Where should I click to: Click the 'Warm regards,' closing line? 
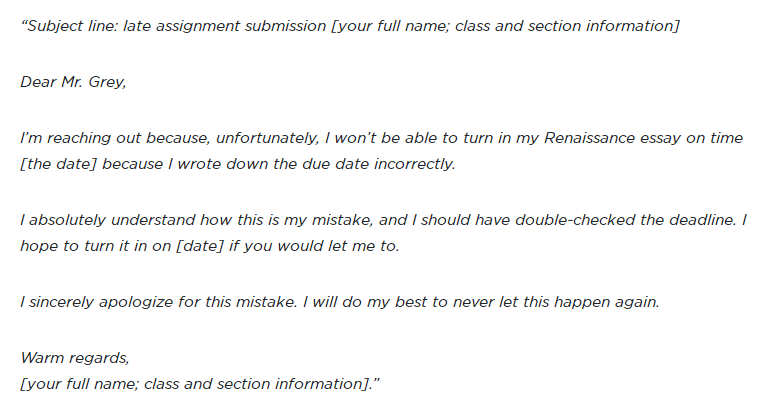pos(74,358)
